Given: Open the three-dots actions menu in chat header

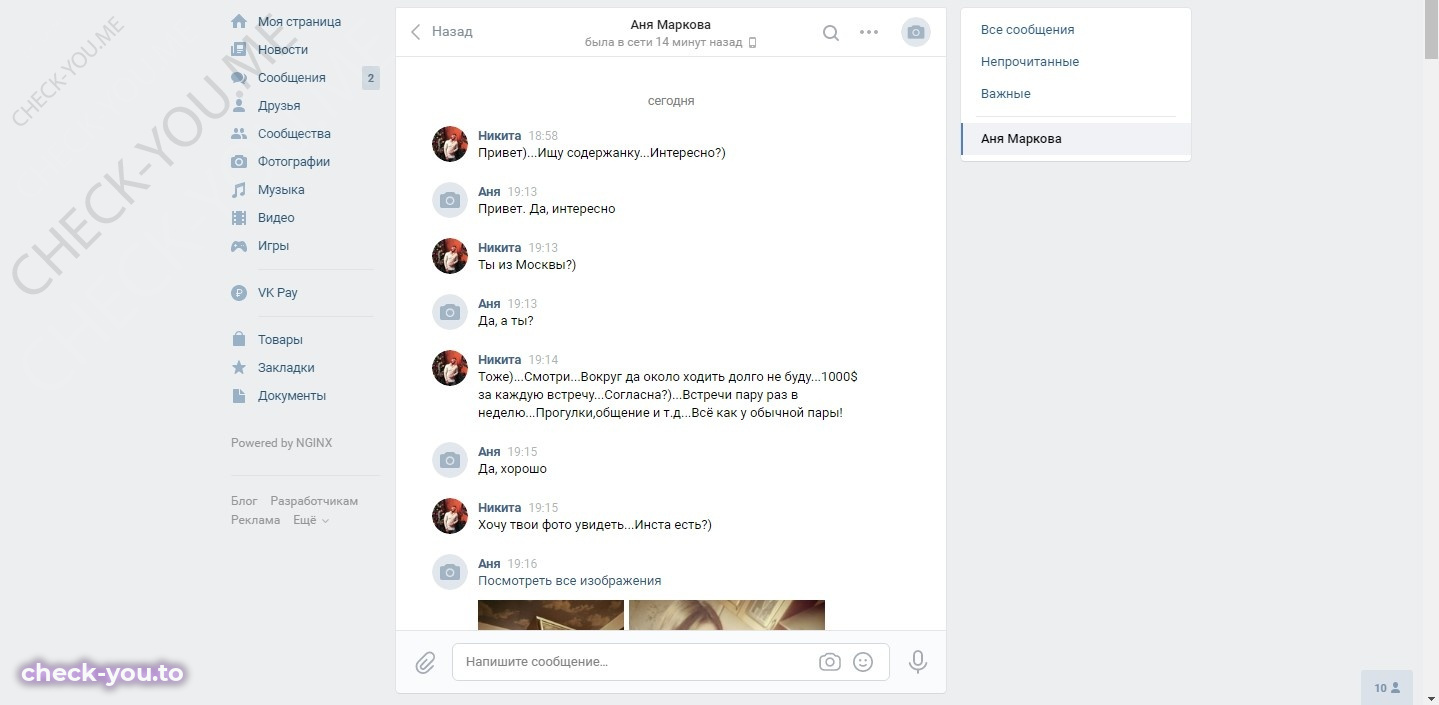Looking at the screenshot, I should pos(869,32).
